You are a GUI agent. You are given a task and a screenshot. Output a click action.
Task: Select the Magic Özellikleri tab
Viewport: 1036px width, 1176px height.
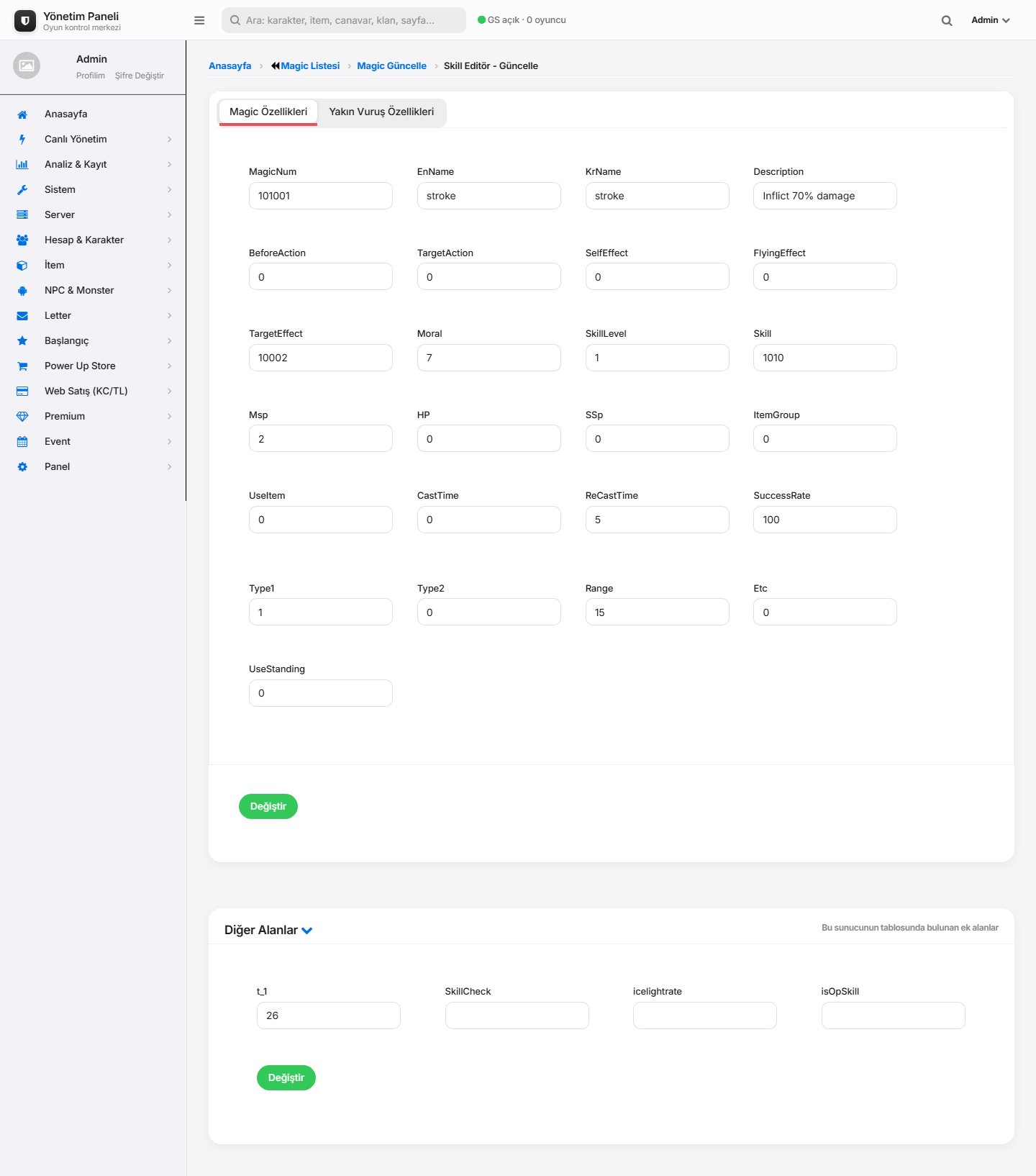268,112
